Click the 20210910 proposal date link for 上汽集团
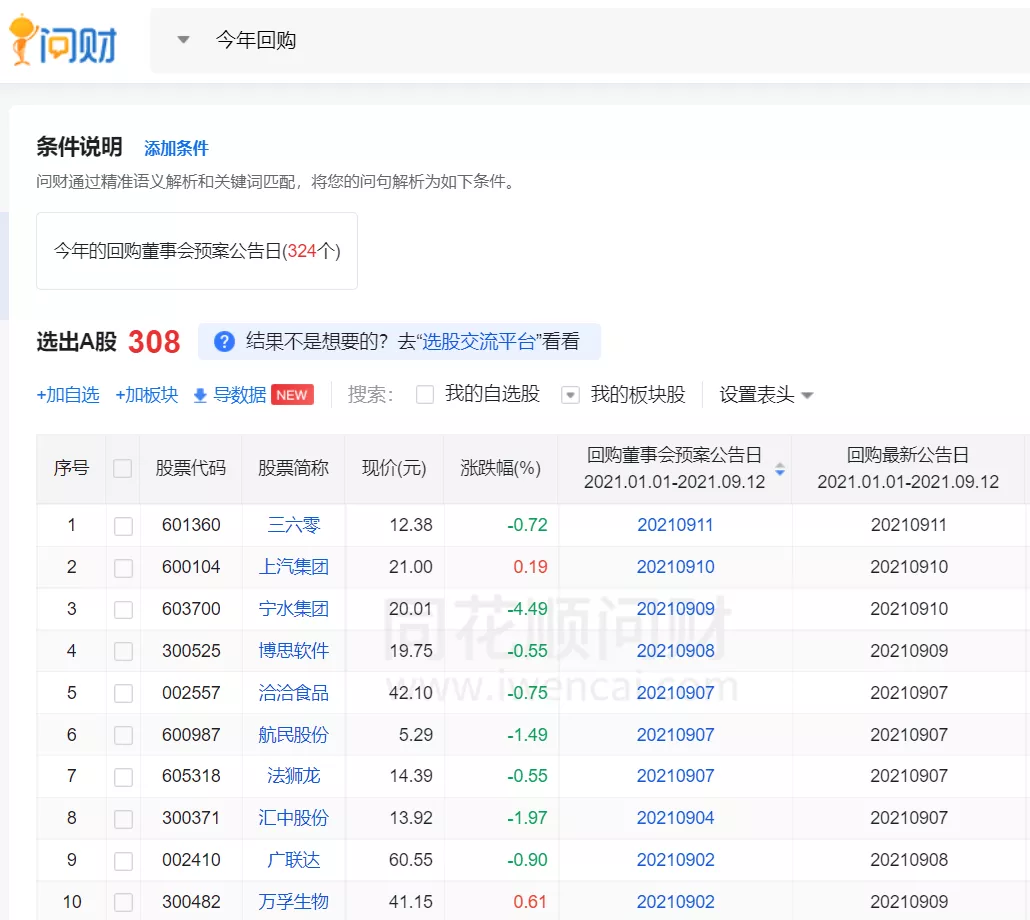This screenshot has height=920, width=1030. point(675,567)
